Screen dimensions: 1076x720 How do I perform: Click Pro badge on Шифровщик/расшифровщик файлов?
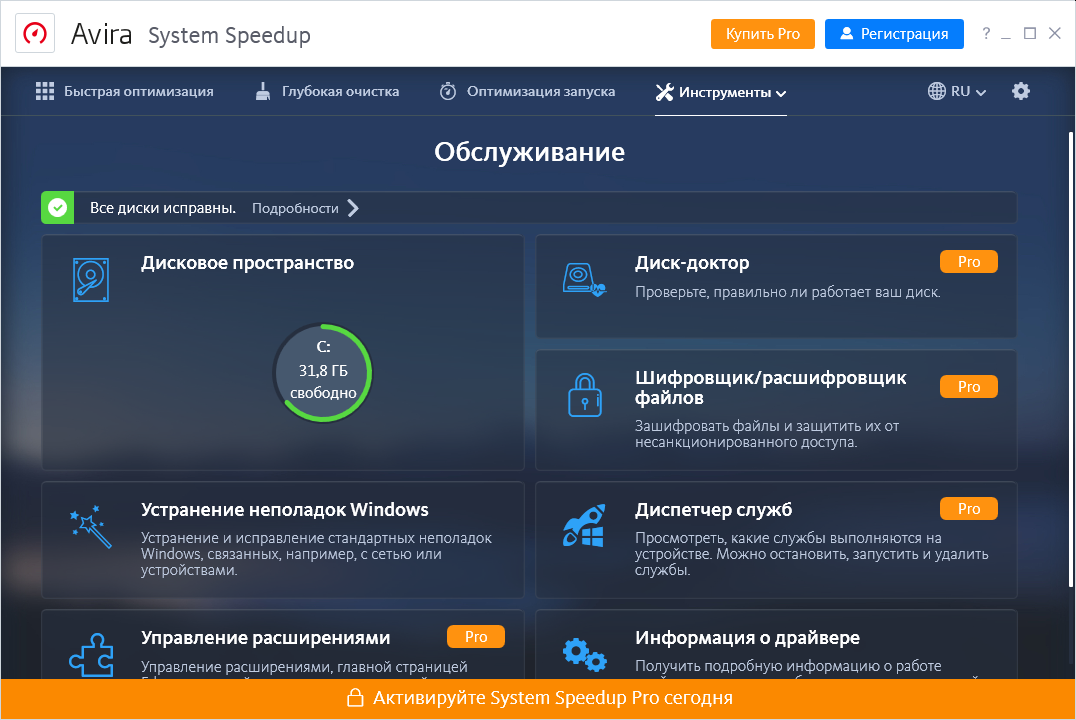tap(968, 386)
